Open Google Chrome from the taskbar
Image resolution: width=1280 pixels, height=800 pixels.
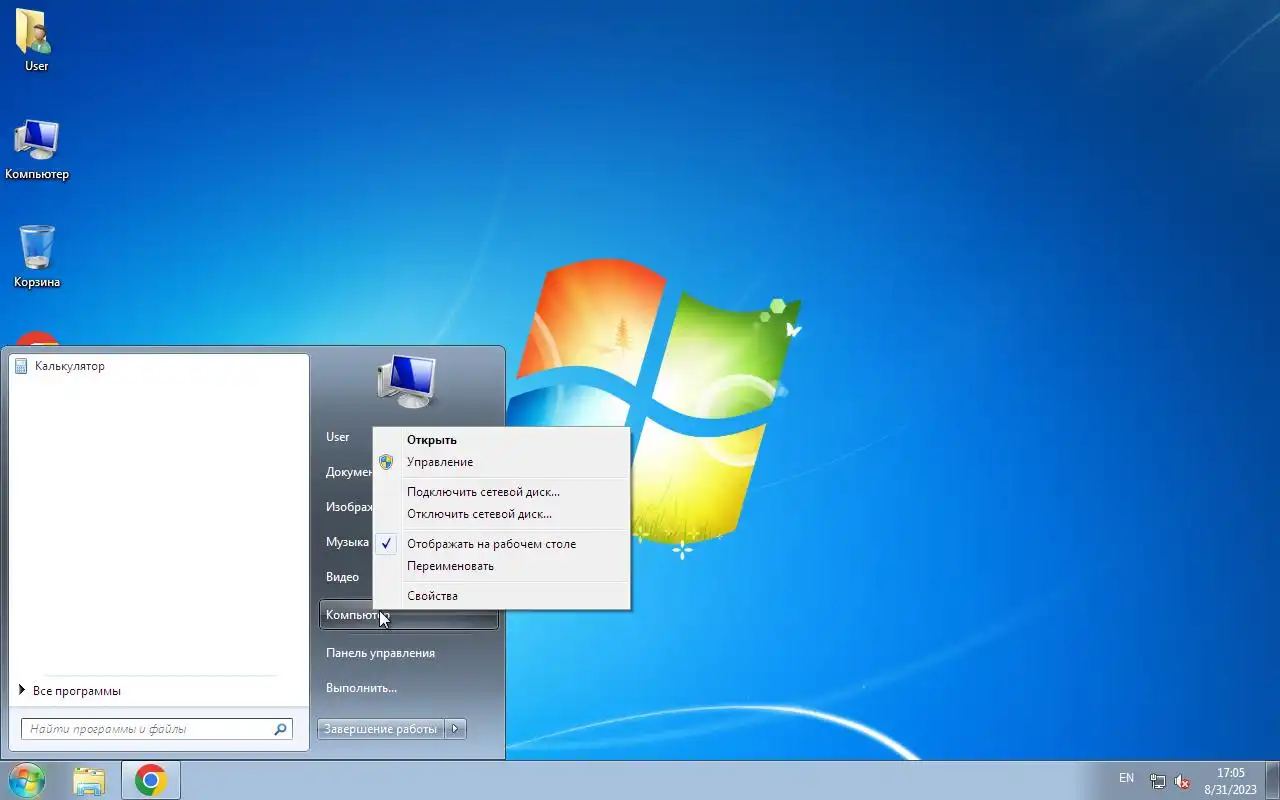click(x=151, y=781)
